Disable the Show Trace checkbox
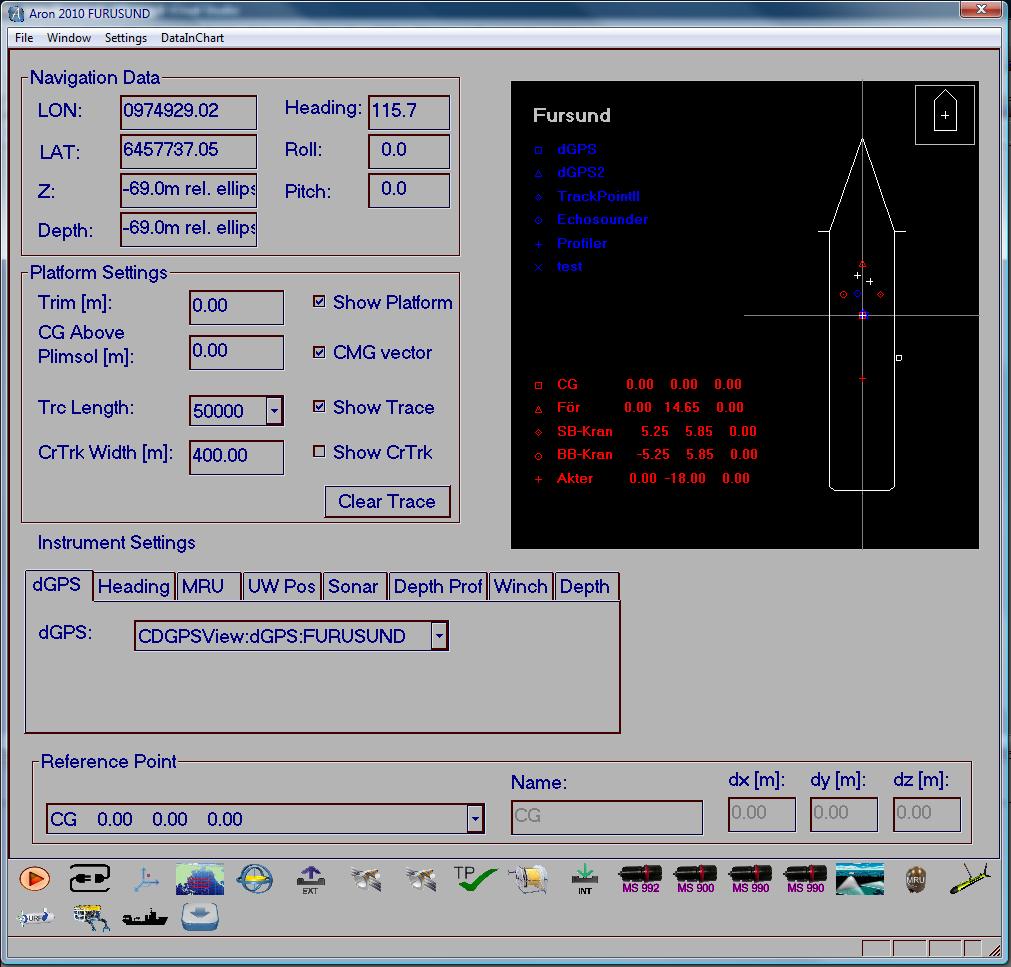Screen dimensions: 1011x967 pyautogui.click(x=319, y=407)
